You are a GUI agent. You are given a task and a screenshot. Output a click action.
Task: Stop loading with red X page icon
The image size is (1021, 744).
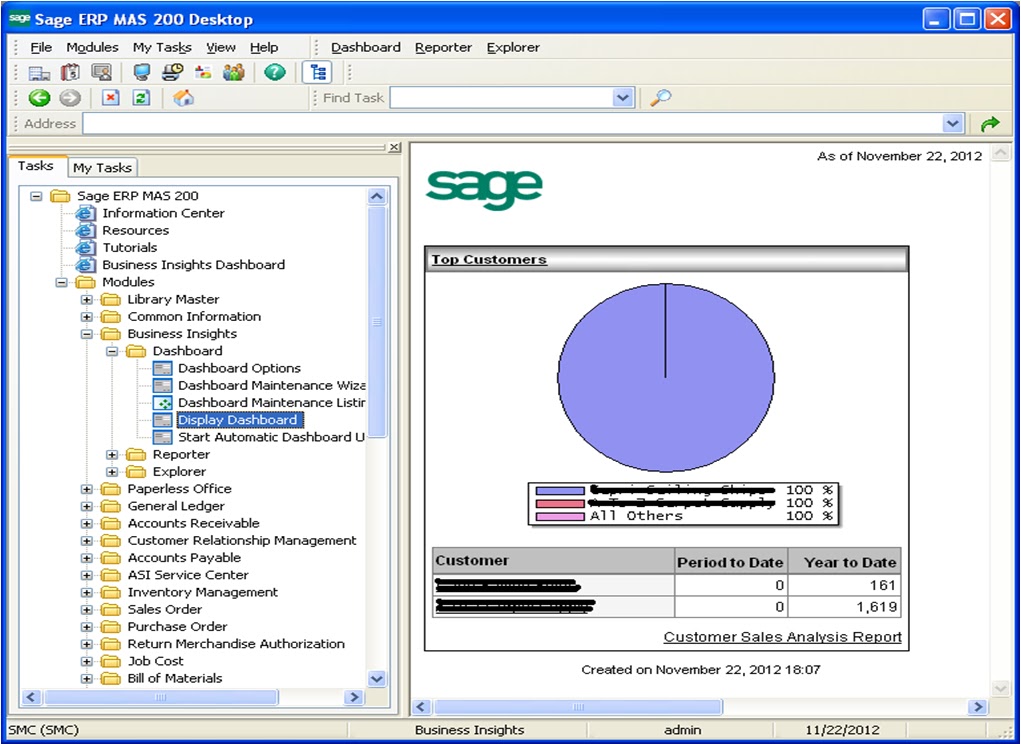tap(111, 98)
